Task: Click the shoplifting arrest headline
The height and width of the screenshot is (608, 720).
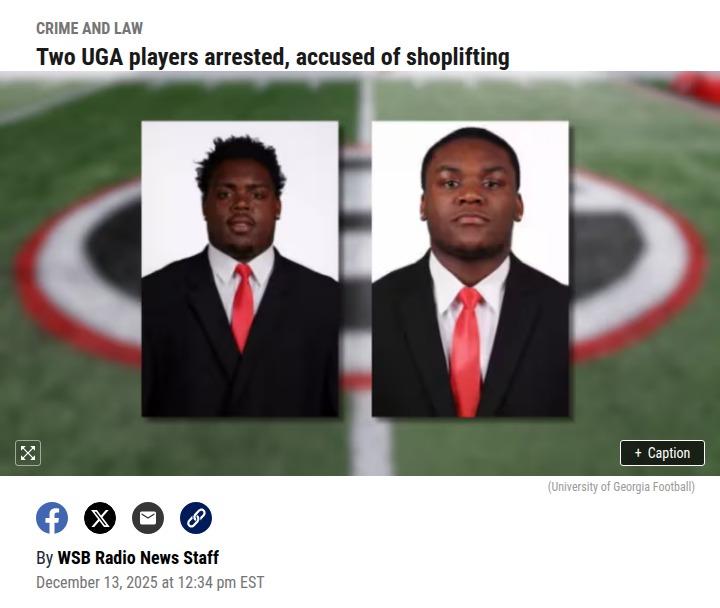Action: 273,57
